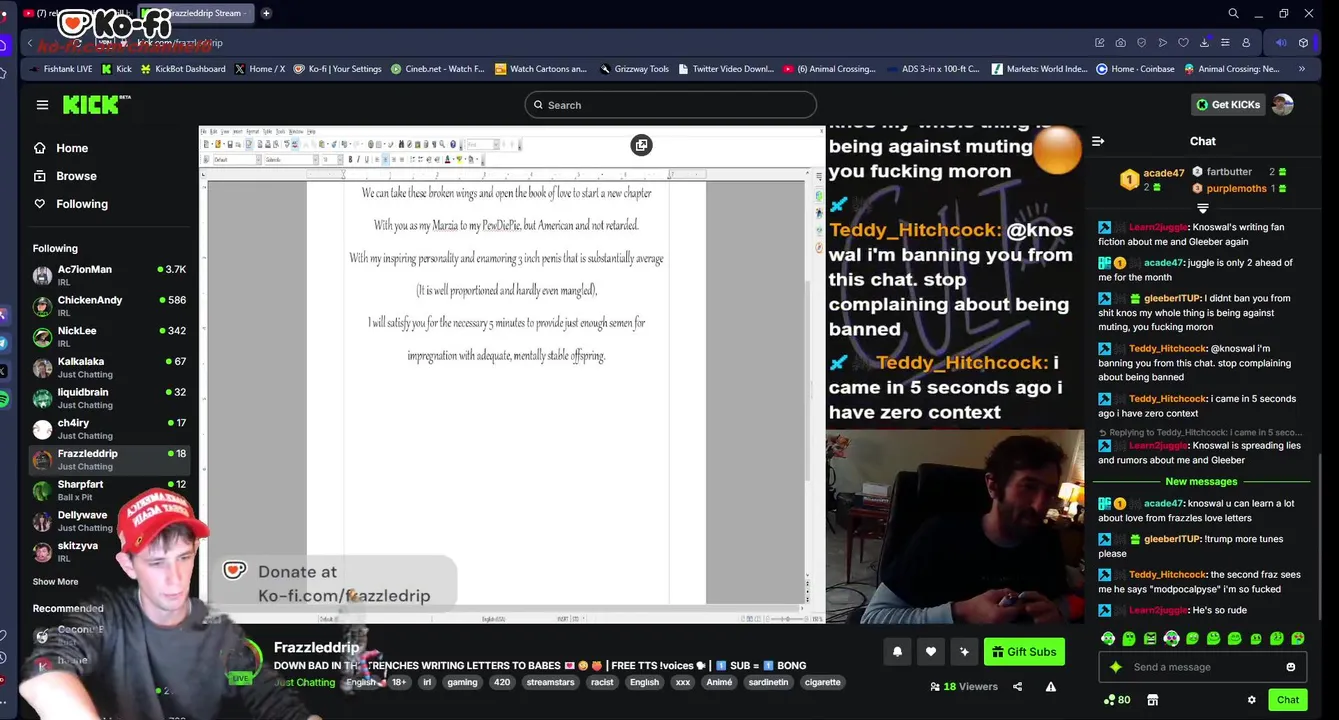Screen dimensions: 1339x720
Task: Click the stream overlay pop-out icon
Action: point(641,145)
